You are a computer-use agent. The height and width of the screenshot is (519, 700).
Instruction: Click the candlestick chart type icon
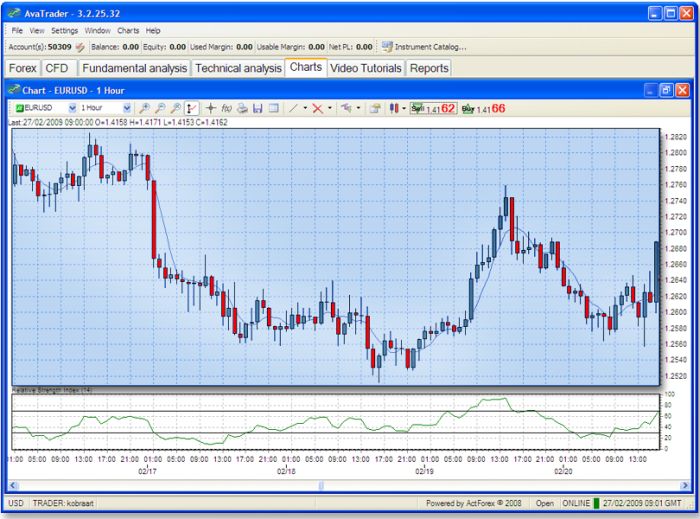tap(394, 108)
